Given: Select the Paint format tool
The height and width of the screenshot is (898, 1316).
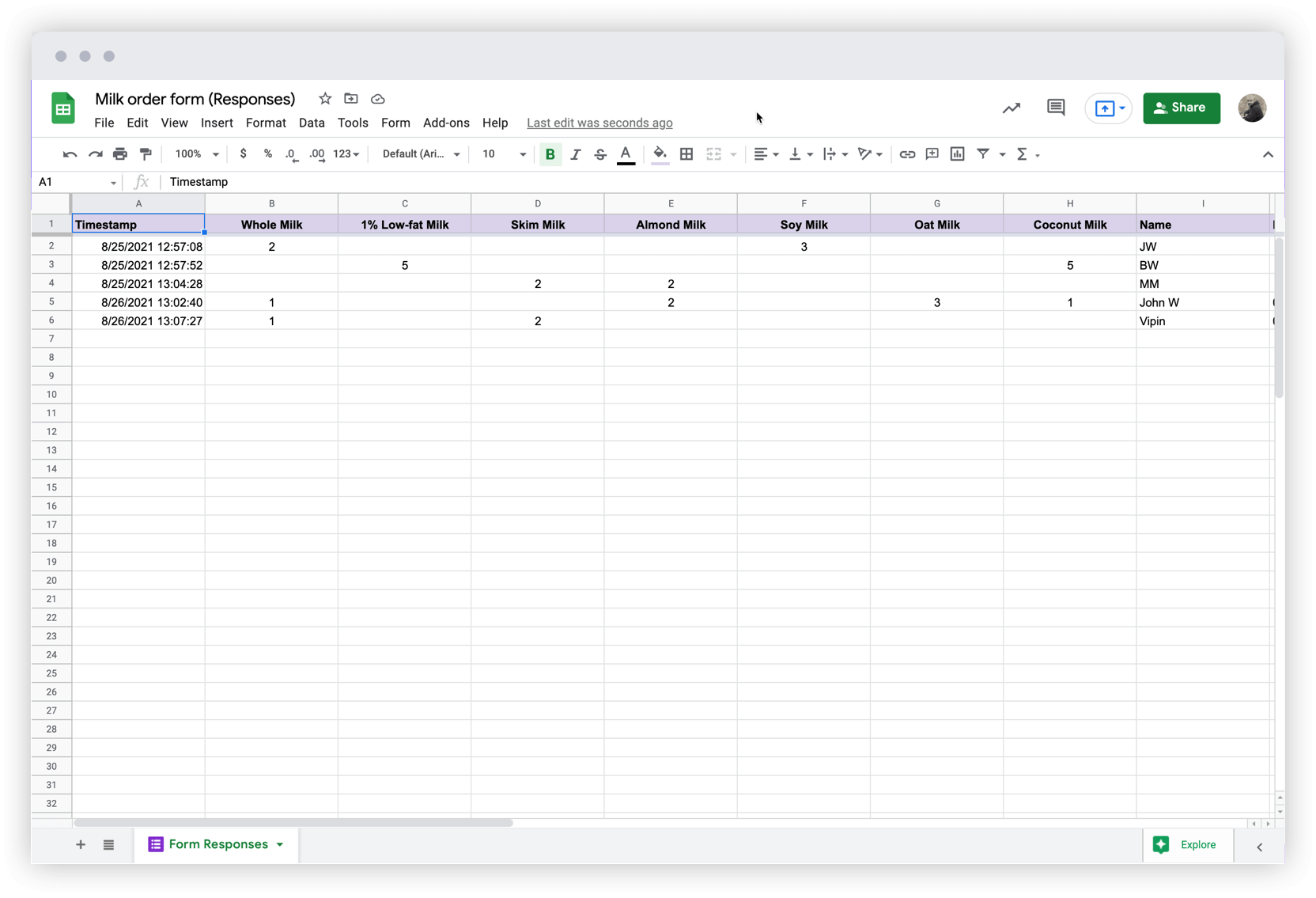Looking at the screenshot, I should [146, 153].
